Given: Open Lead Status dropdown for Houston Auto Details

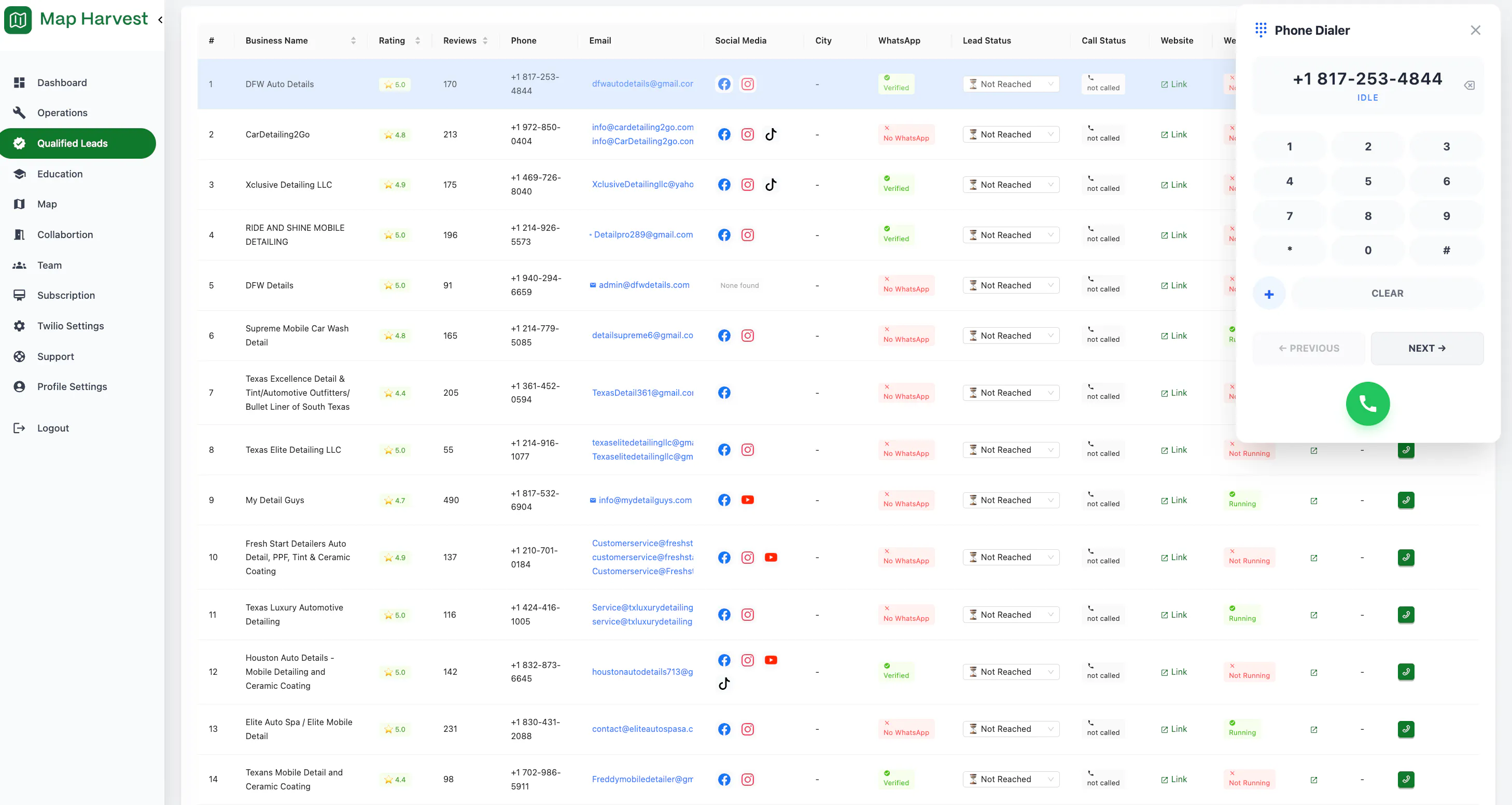Looking at the screenshot, I should tap(1011, 672).
